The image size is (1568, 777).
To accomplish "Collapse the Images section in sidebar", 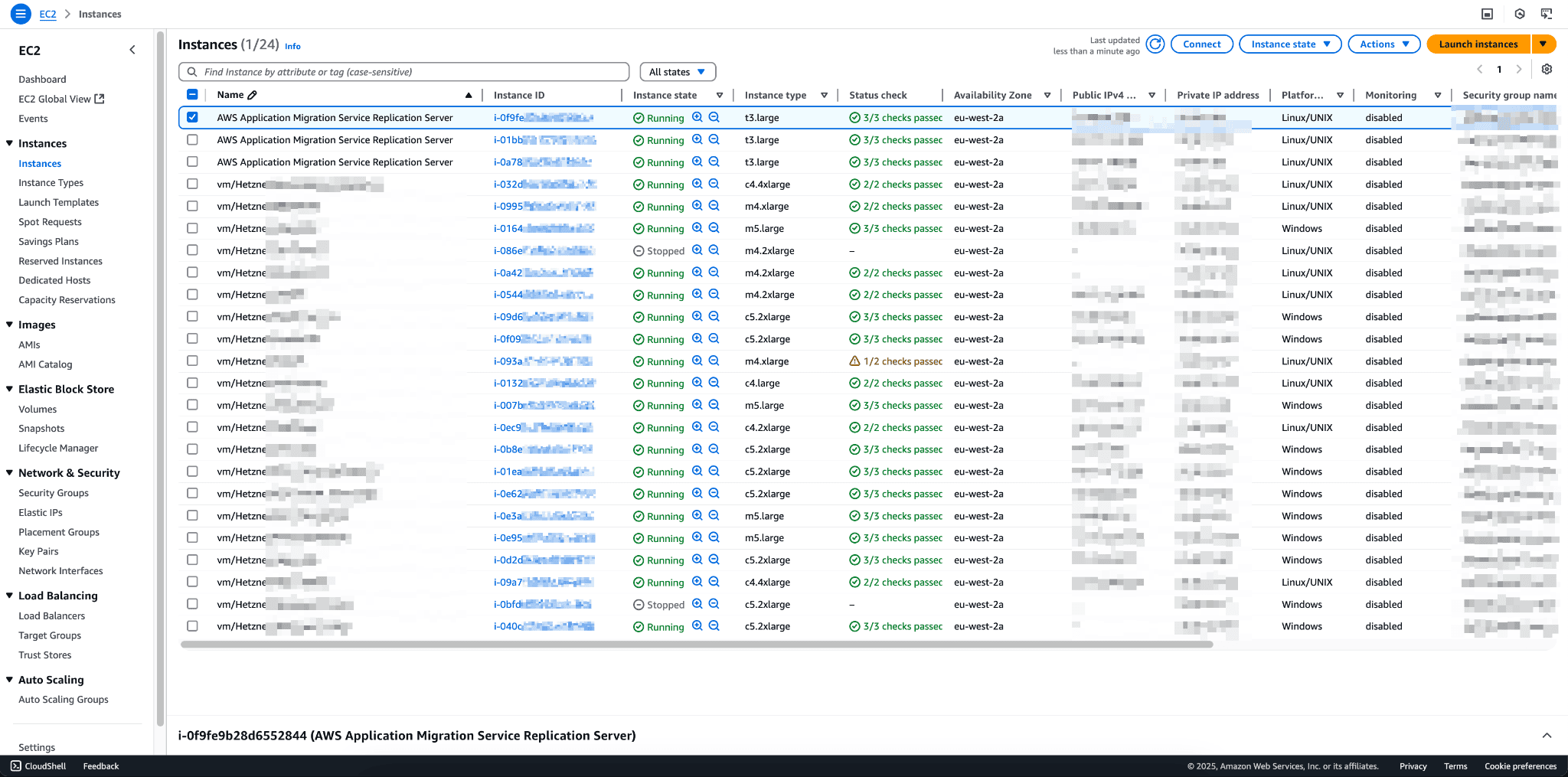I will (x=9, y=325).
